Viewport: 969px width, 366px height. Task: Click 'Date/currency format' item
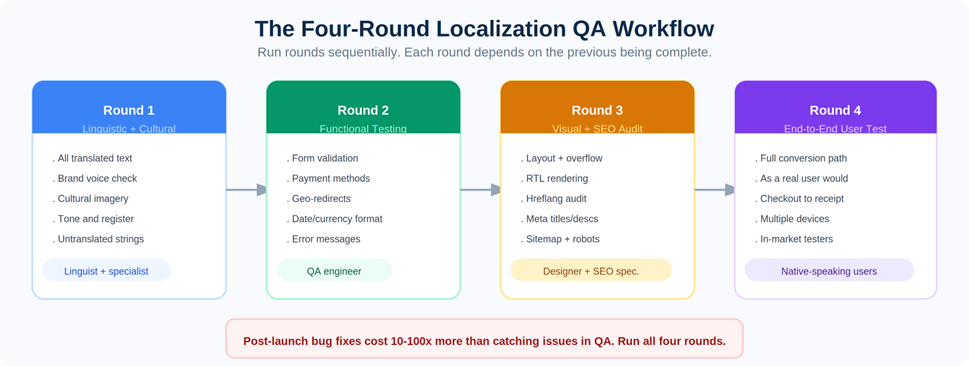[x=334, y=219]
